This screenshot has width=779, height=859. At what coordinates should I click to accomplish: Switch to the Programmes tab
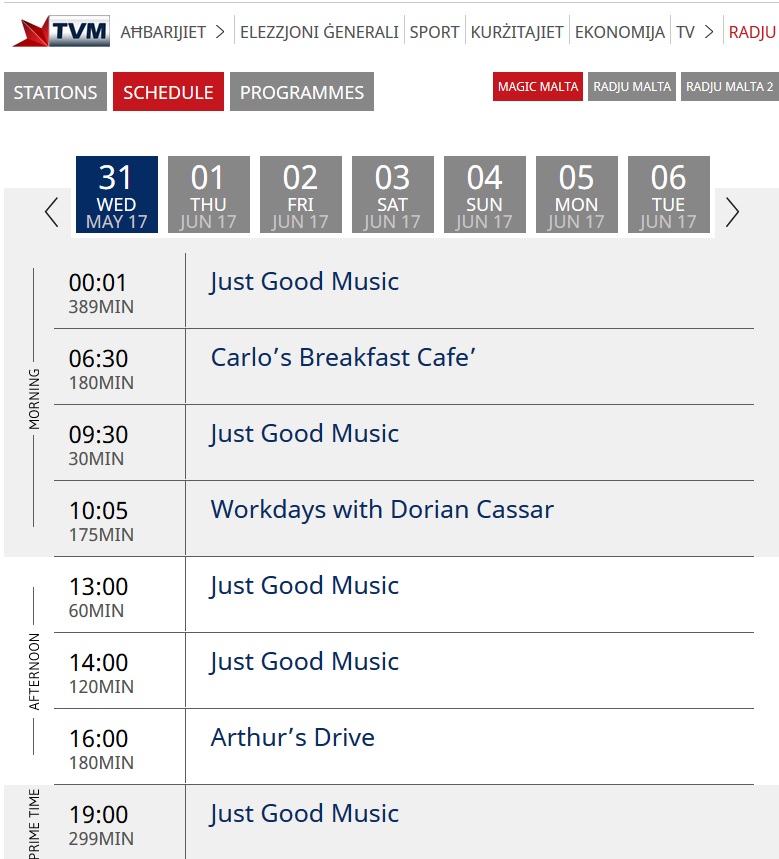click(302, 92)
